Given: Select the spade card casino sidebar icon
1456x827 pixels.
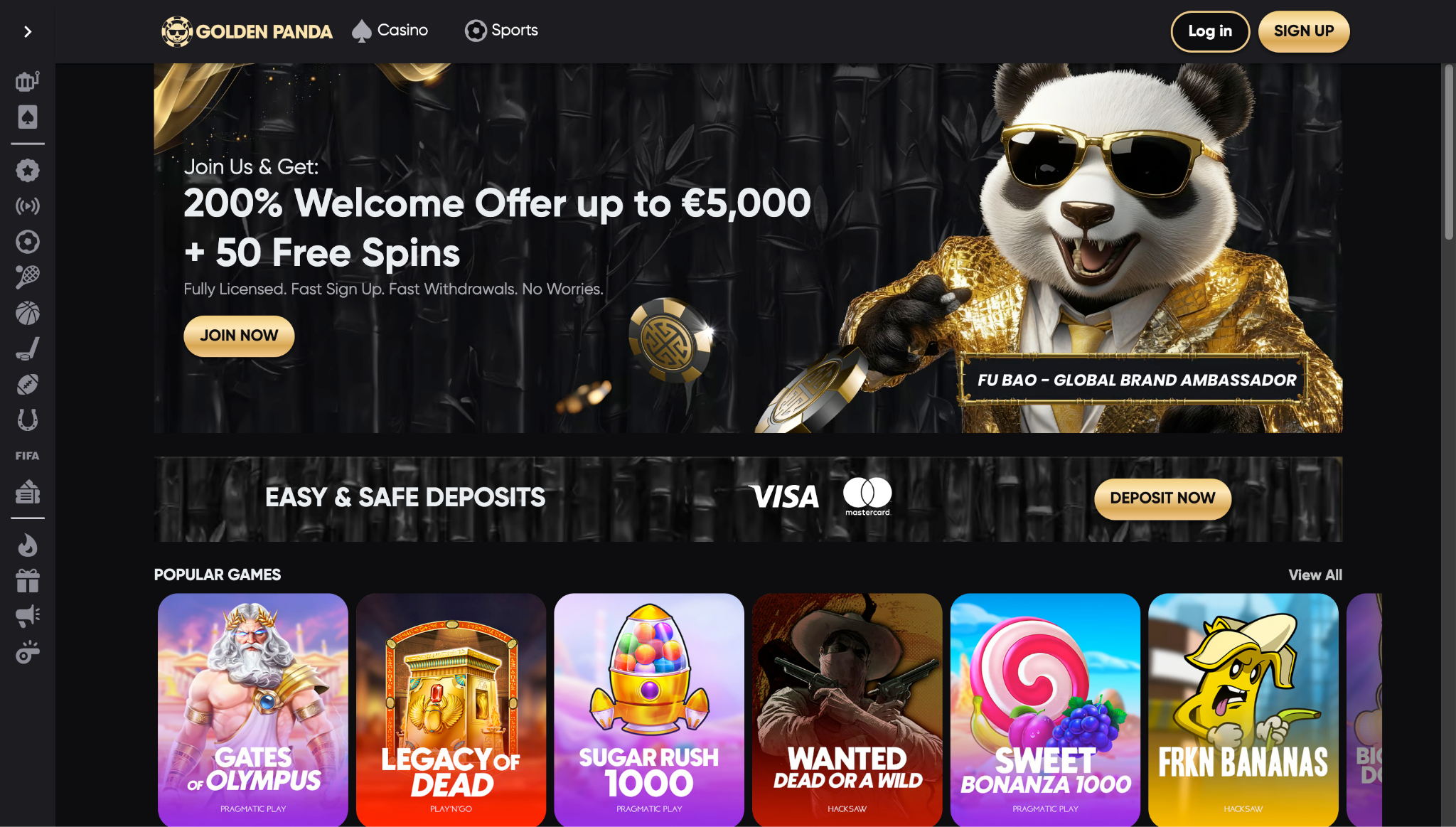Looking at the screenshot, I should pyautogui.click(x=28, y=117).
